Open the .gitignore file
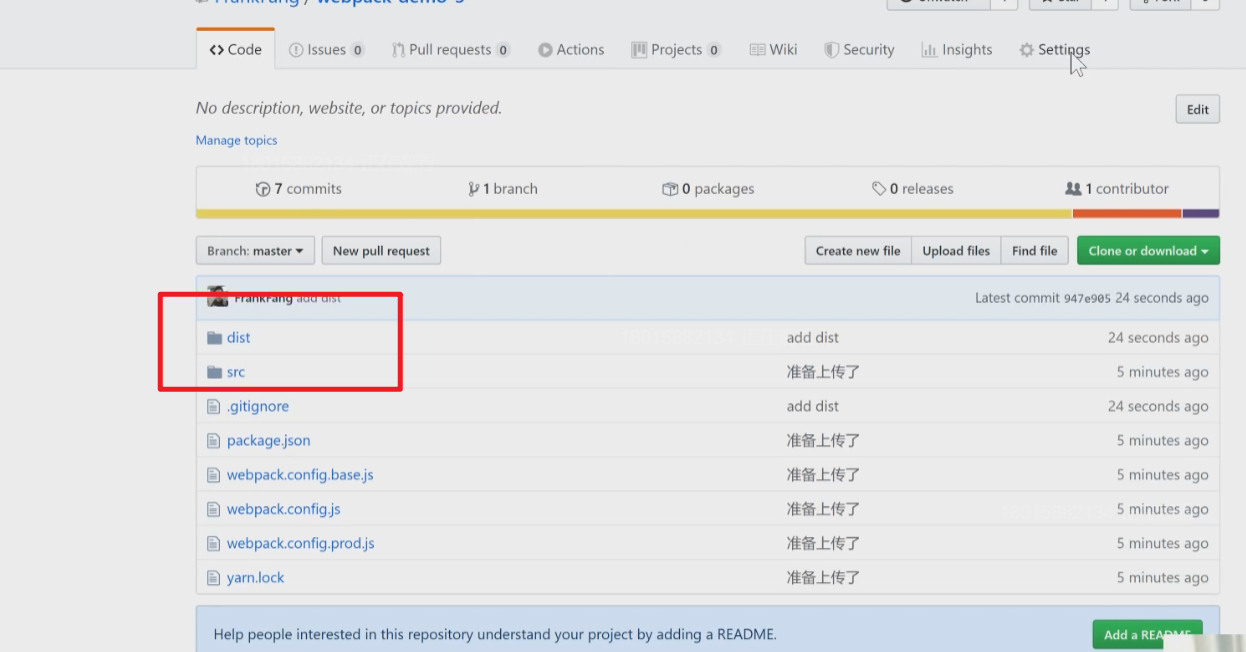Image resolution: width=1246 pixels, height=652 pixels. click(258, 407)
